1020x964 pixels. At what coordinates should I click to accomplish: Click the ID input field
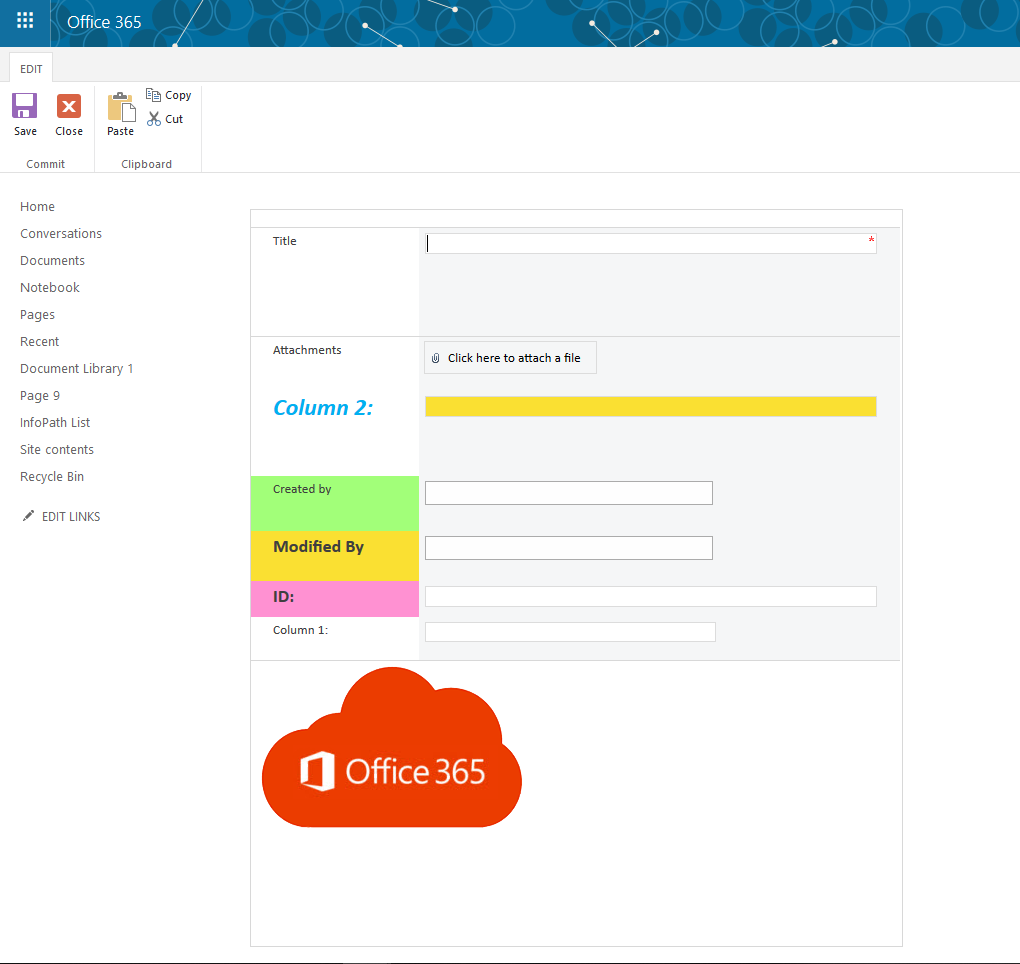coord(651,596)
